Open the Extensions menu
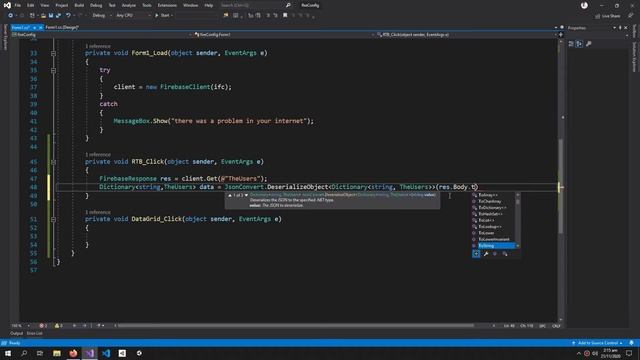640x360 pixels. point(167,5)
